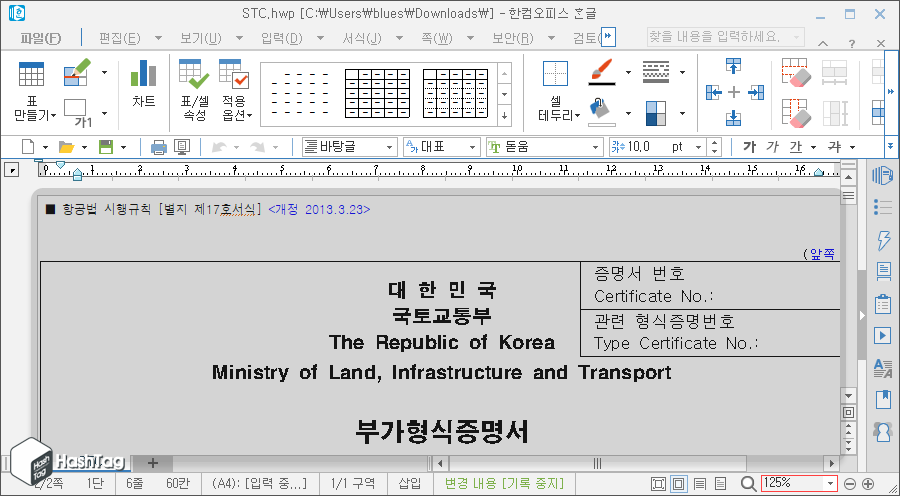
Task: Toggle strikethrough 과 formatting
Action: 834,147
